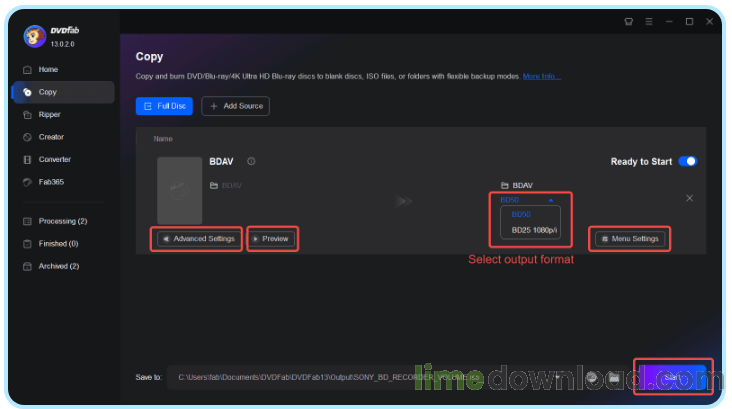732x409 pixels.
Task: Click the Name column header
Action: point(163,139)
